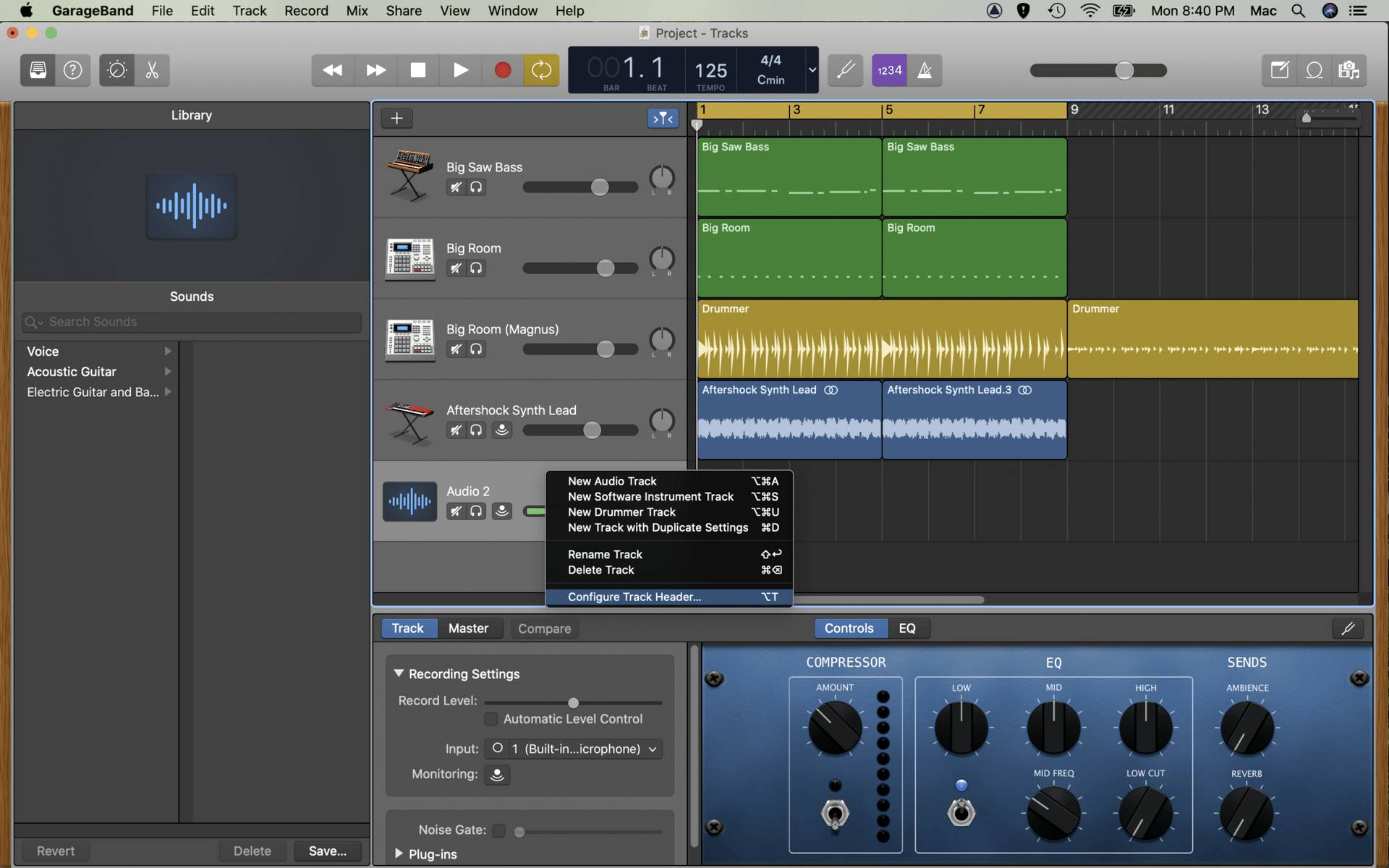Adjust the Record Level slider
The width and height of the screenshot is (1389, 868).
[573, 702]
